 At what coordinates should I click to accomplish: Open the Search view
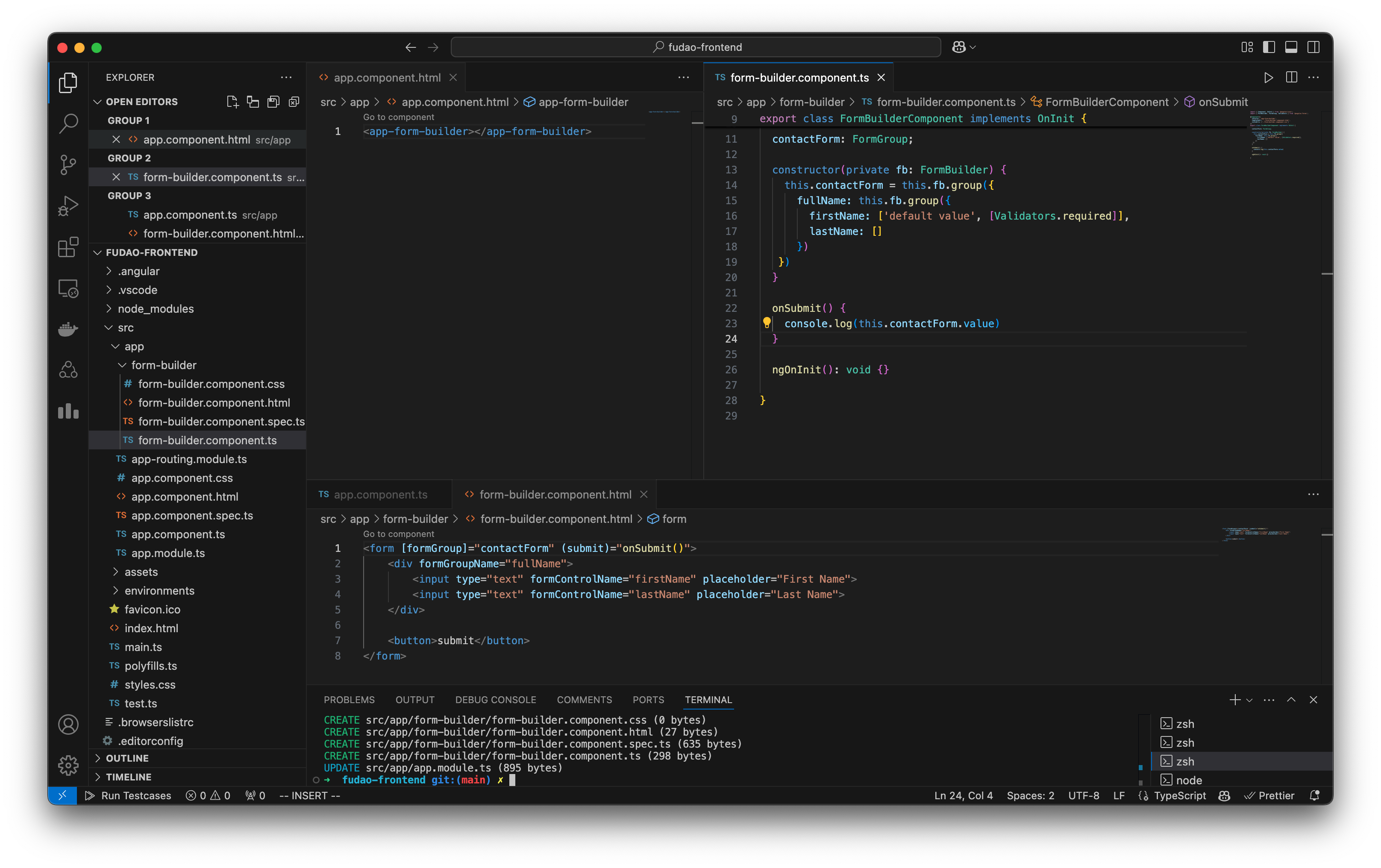[68, 123]
